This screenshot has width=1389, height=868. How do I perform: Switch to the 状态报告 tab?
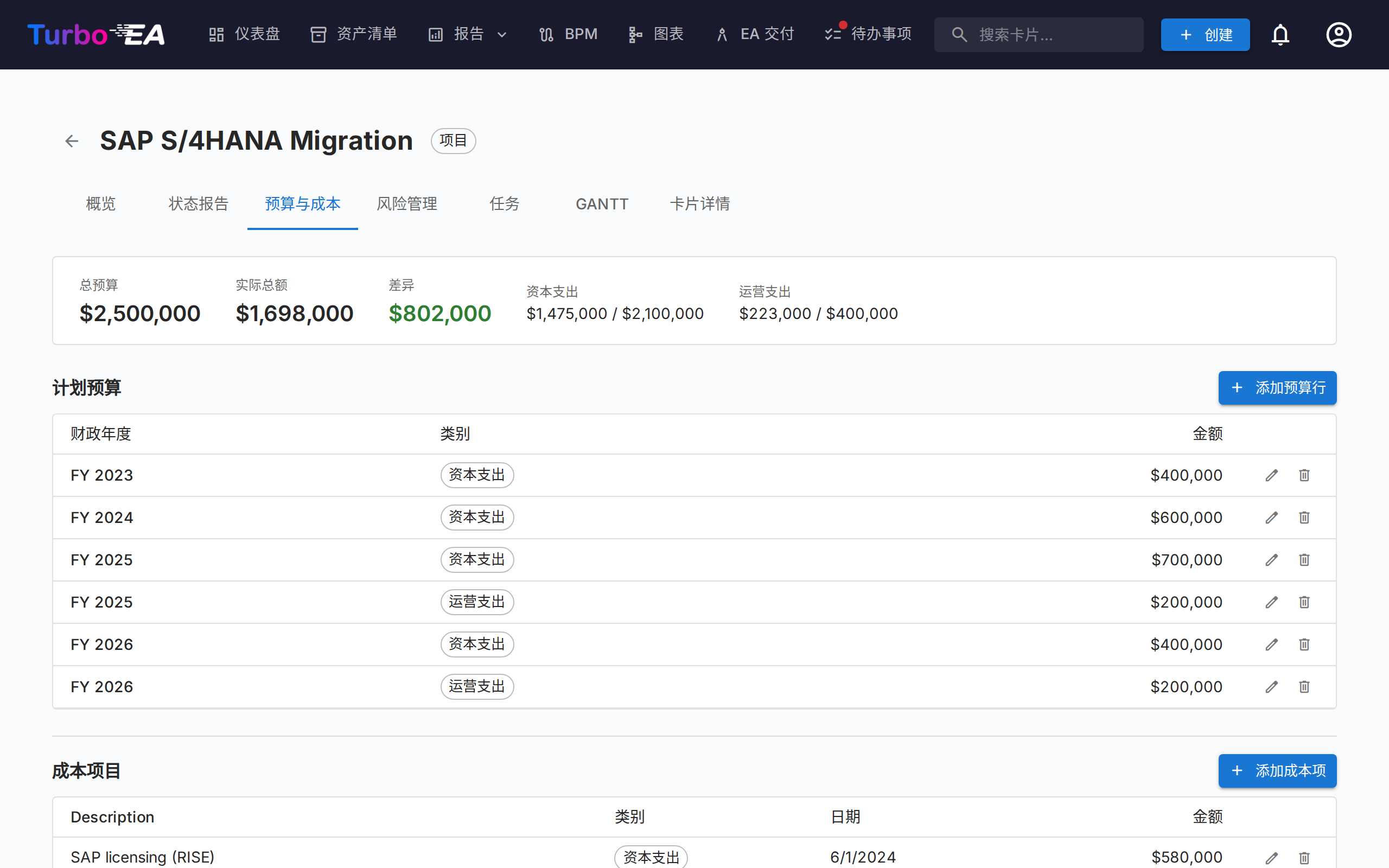pyautogui.click(x=198, y=204)
